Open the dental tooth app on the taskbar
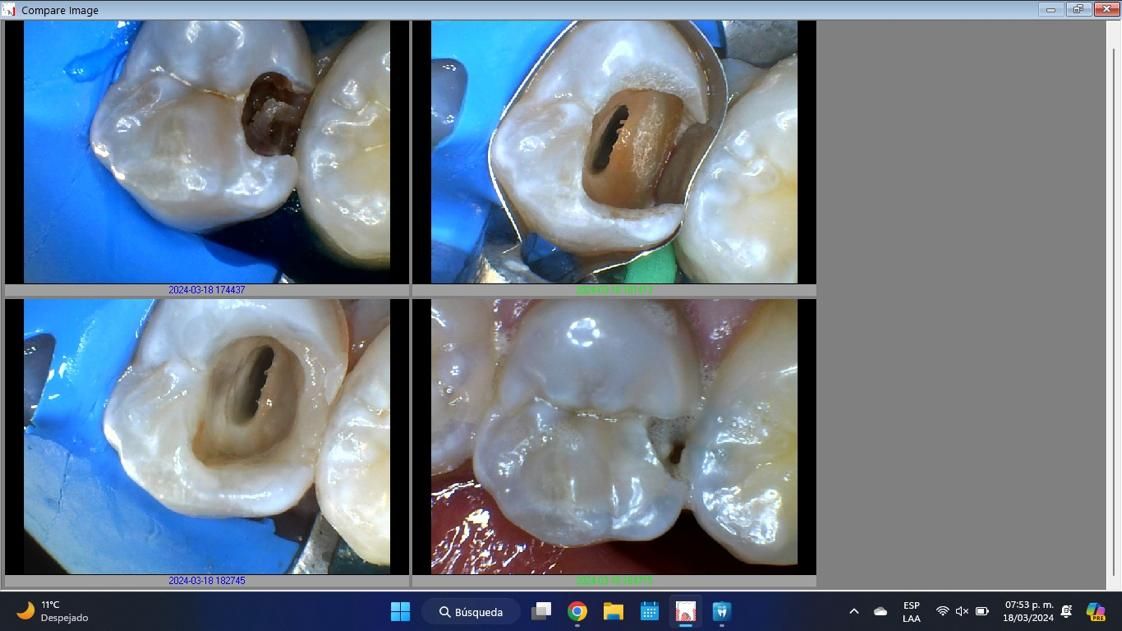This screenshot has height=631, width=1122. pos(721,611)
